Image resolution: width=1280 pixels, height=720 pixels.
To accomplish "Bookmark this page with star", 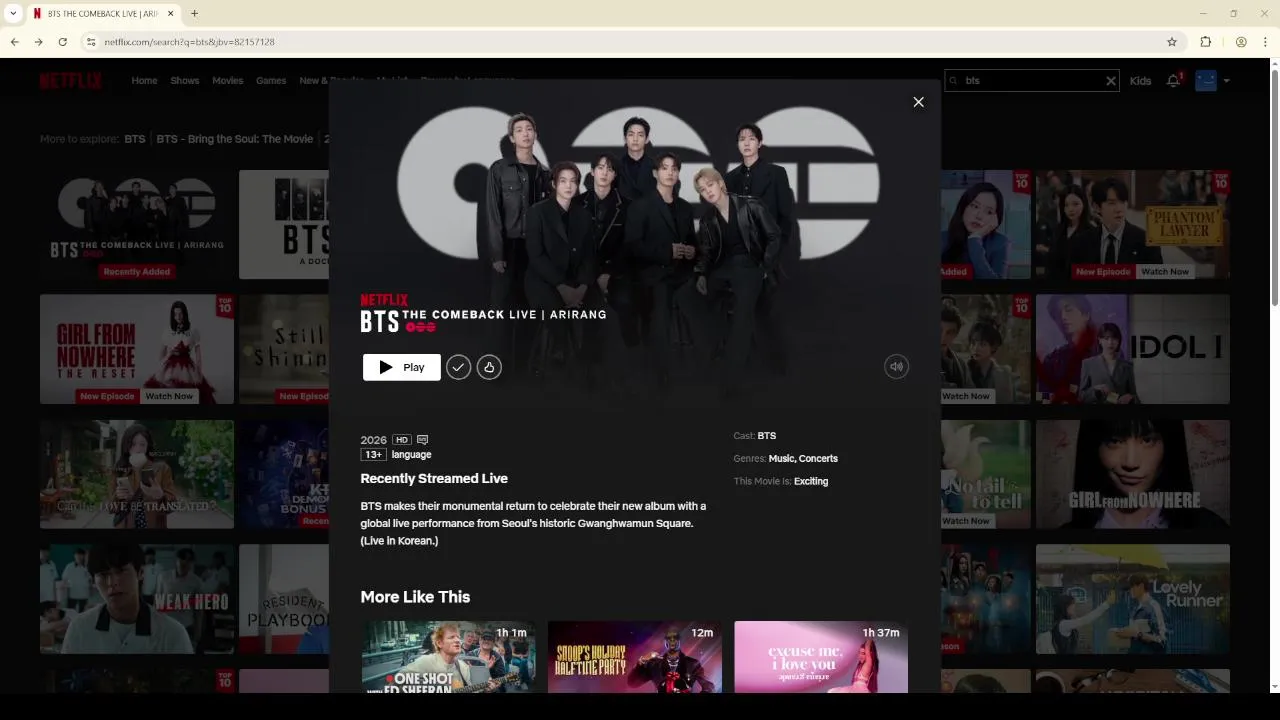I will [1172, 42].
